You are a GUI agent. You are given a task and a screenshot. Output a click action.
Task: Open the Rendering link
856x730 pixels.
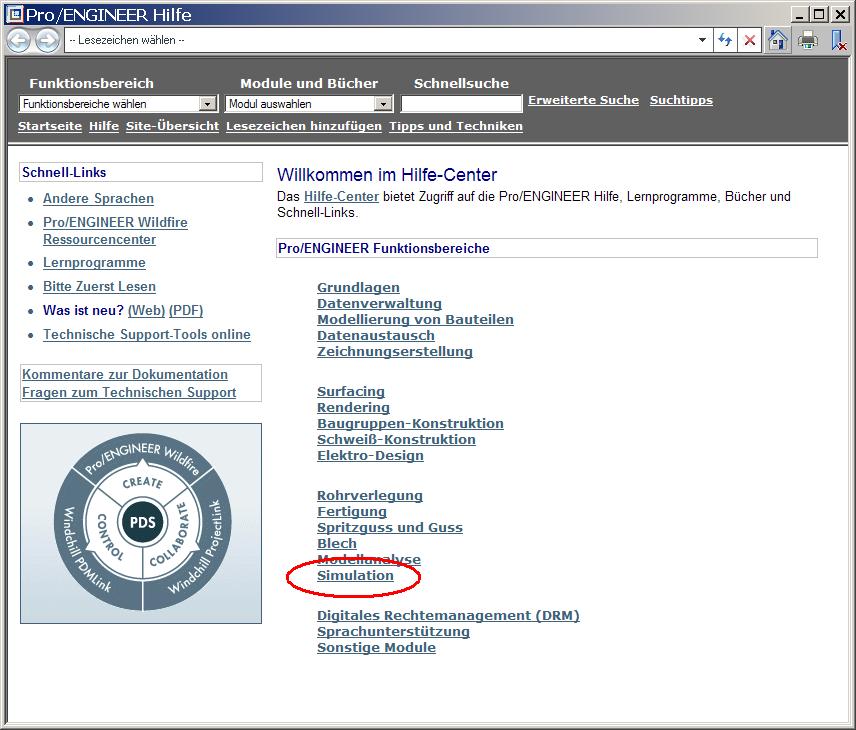click(x=353, y=408)
